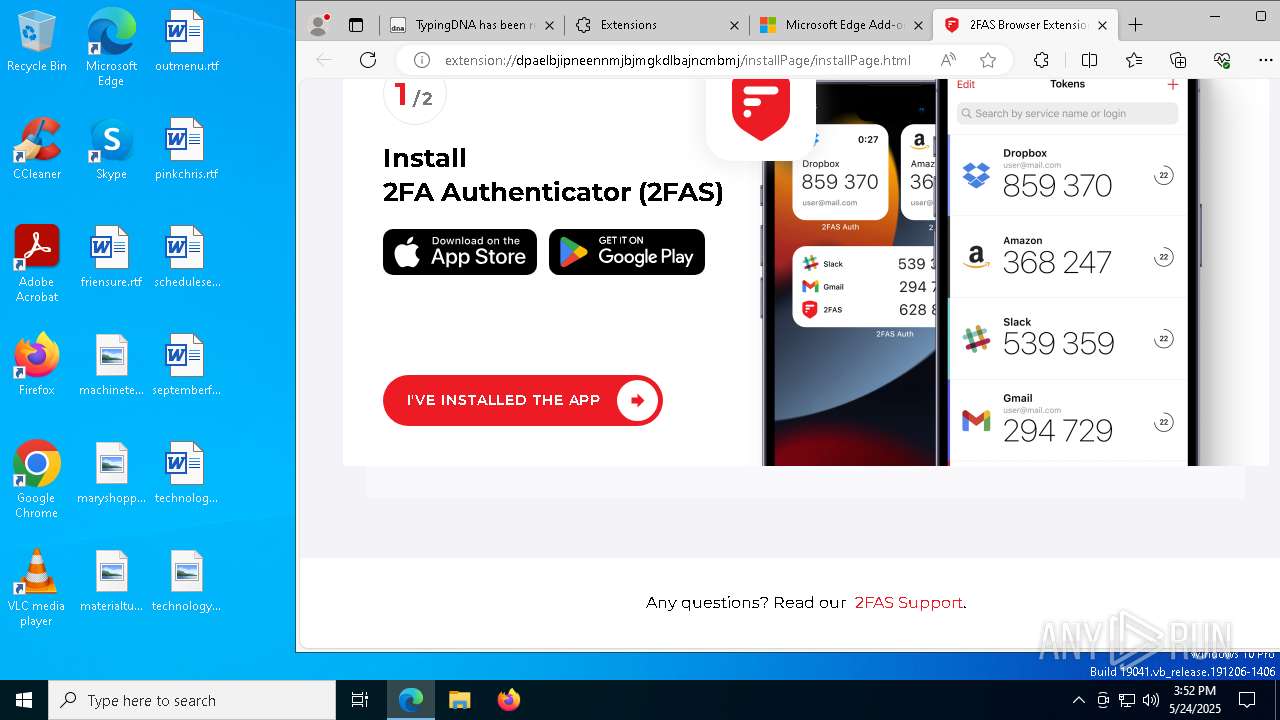This screenshot has width=1280, height=720.
Task: Open VLC media player desktop shortcut
Action: click(37, 588)
